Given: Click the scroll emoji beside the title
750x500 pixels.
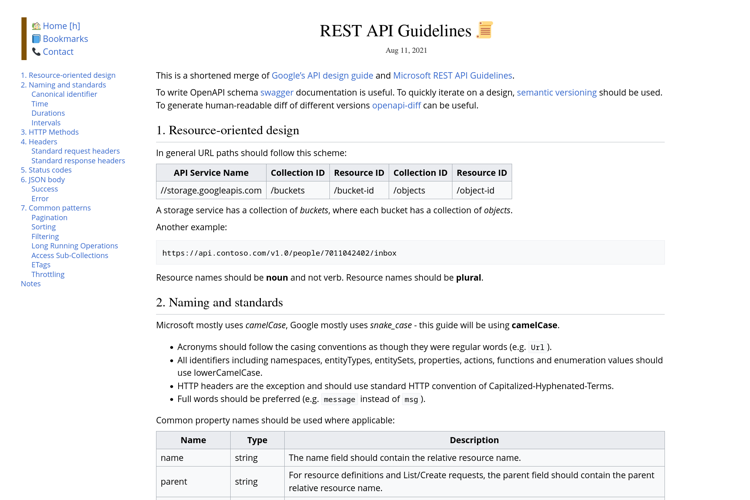Looking at the screenshot, I should coord(485,30).
